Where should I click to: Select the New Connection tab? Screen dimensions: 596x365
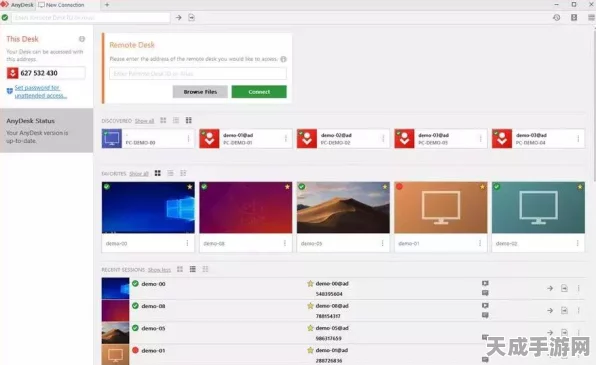pyautogui.click(x=61, y=5)
